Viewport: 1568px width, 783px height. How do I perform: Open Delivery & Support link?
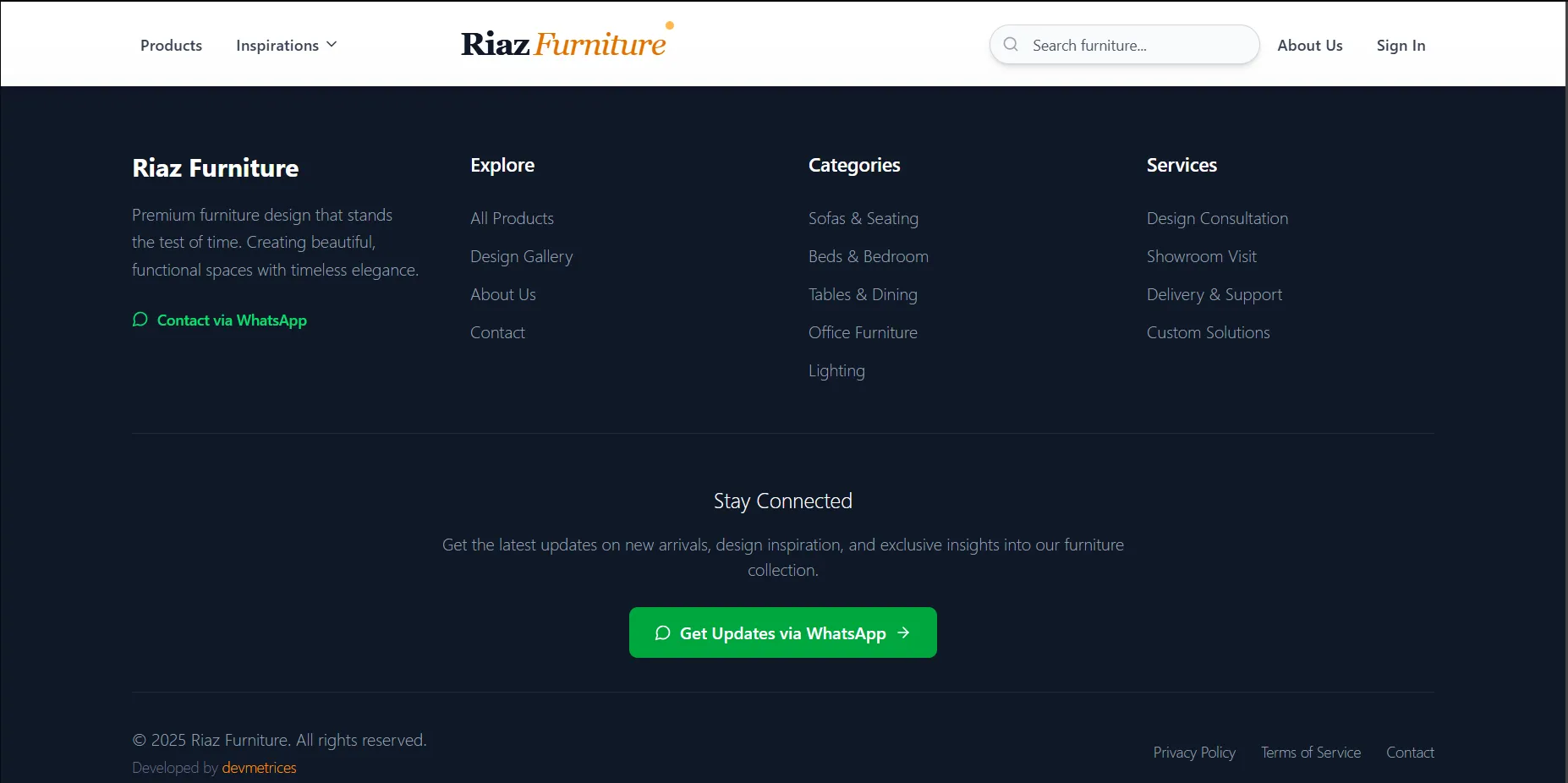coord(1214,294)
